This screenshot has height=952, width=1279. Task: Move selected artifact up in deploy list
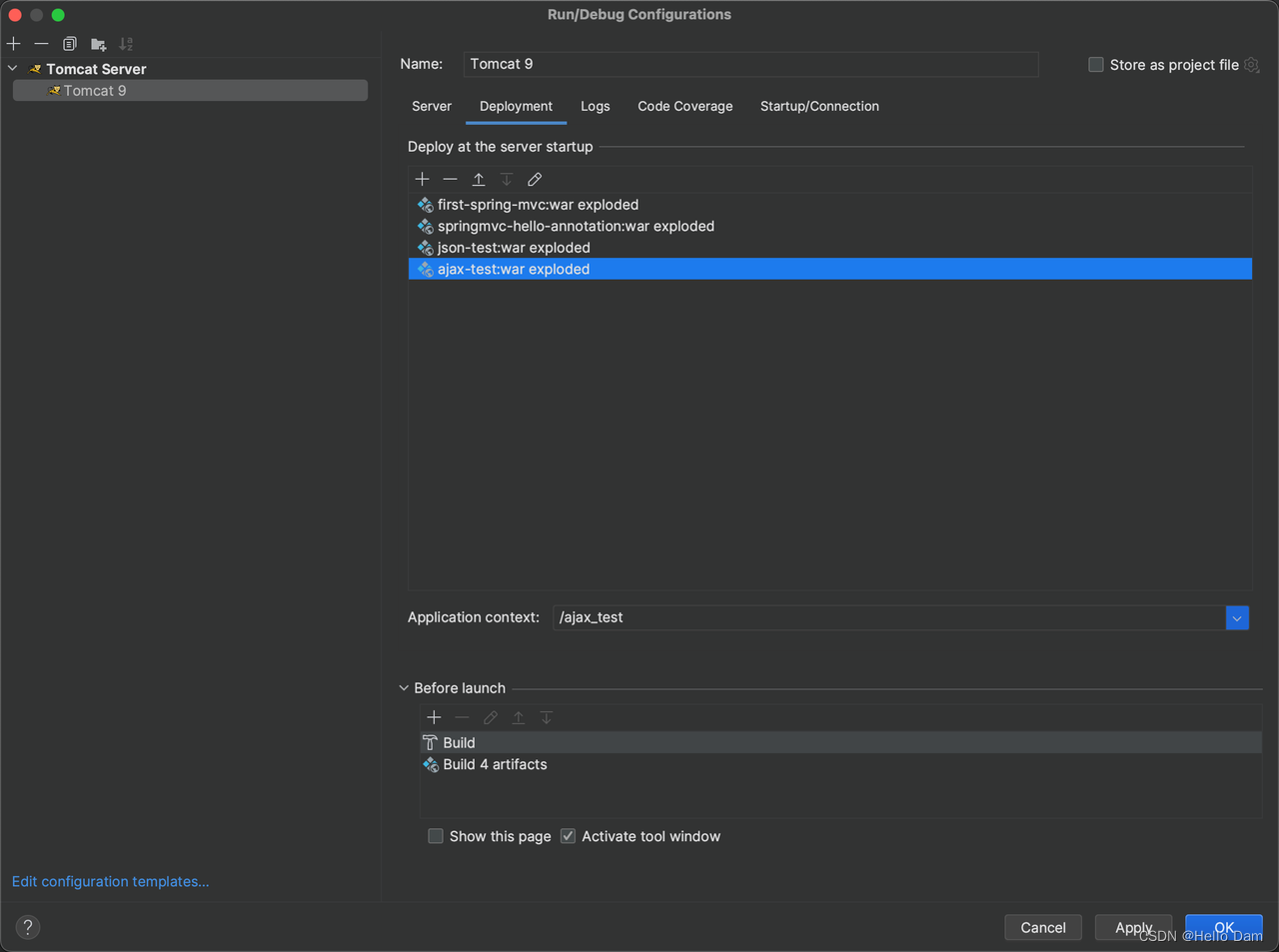pos(479,179)
